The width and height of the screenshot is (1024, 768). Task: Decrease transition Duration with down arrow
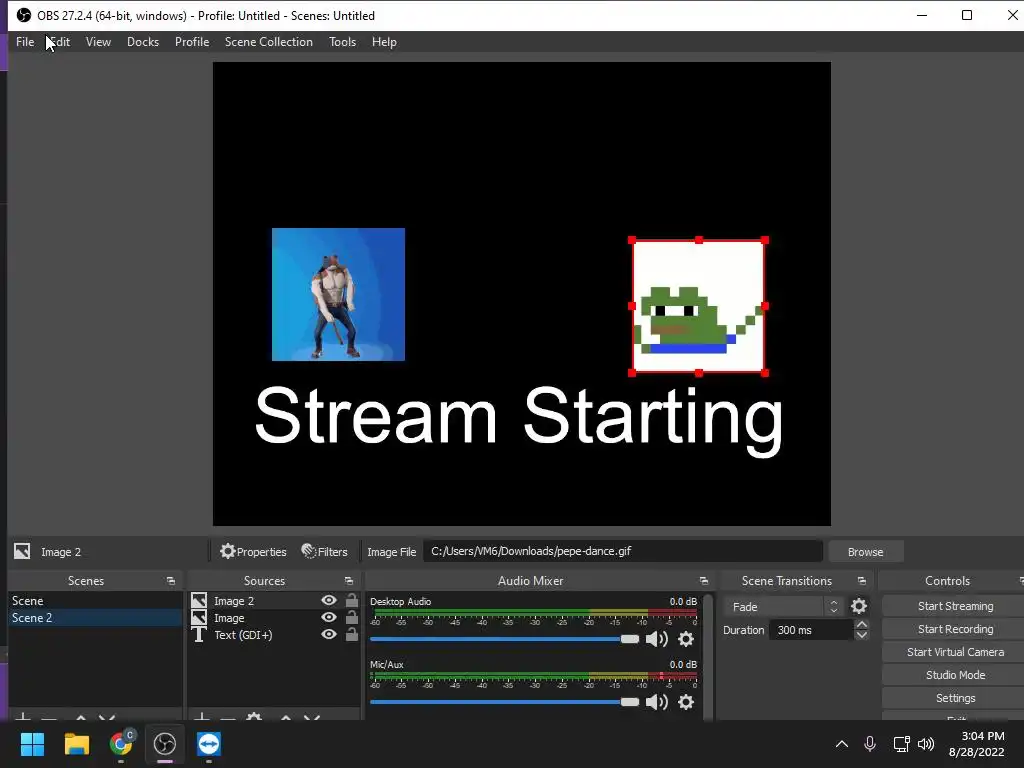coord(861,635)
